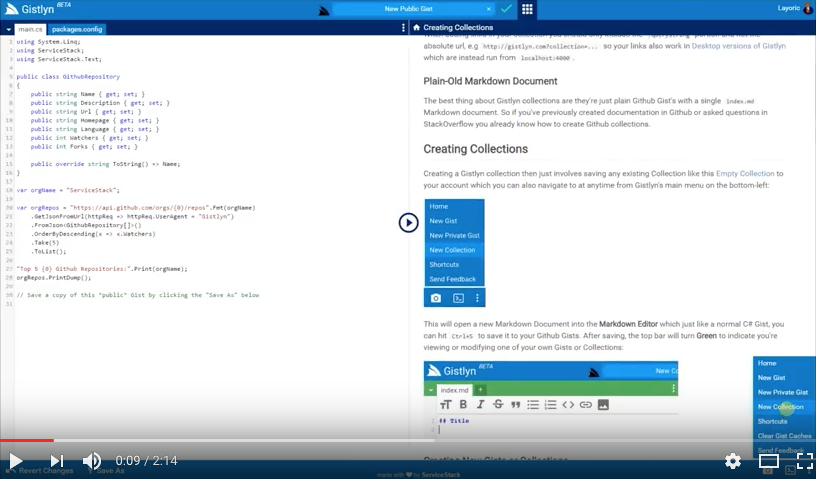This screenshot has width=816, height=479.
Task: Open the video settings gear
Action: pyautogui.click(x=732, y=461)
